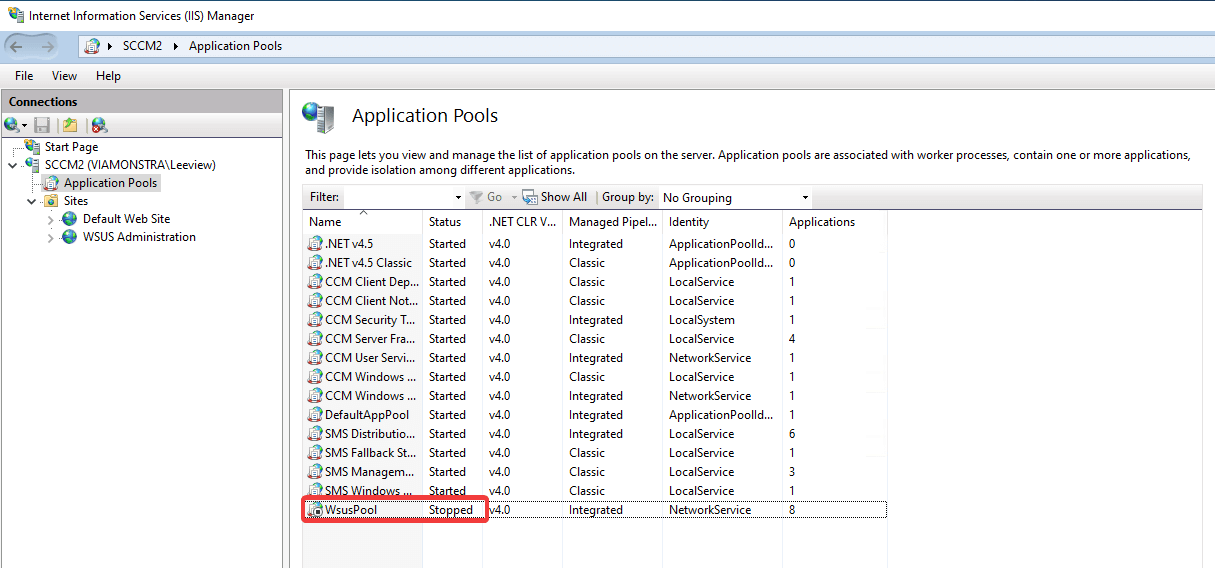Click the Show All button
1215x568 pixels.
555,197
